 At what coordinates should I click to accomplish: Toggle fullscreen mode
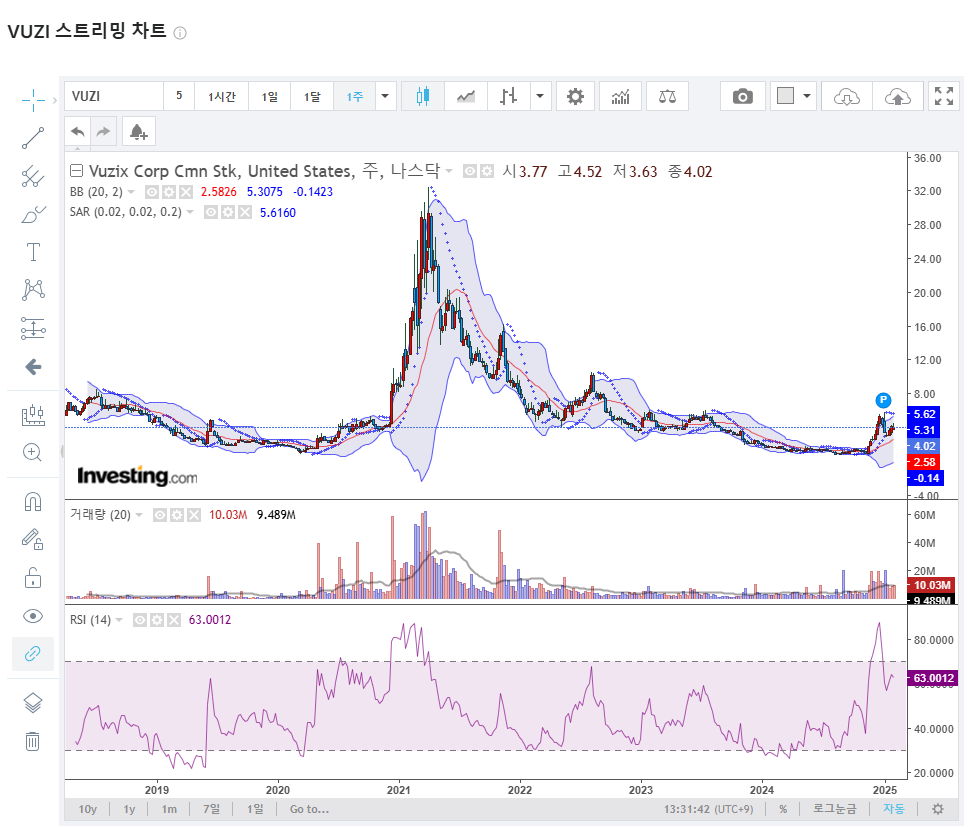coord(944,96)
